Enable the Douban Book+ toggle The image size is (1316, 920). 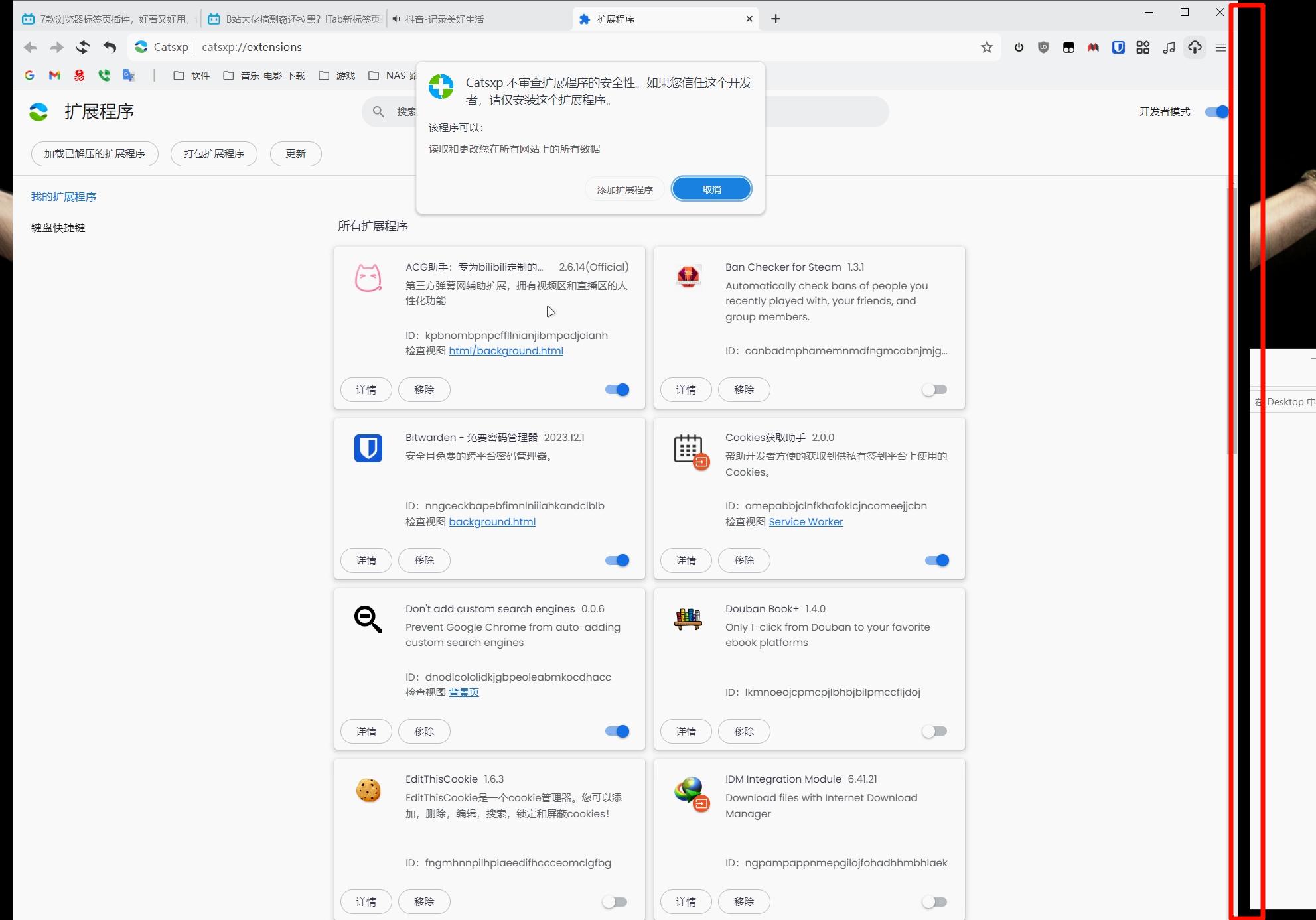(x=934, y=731)
